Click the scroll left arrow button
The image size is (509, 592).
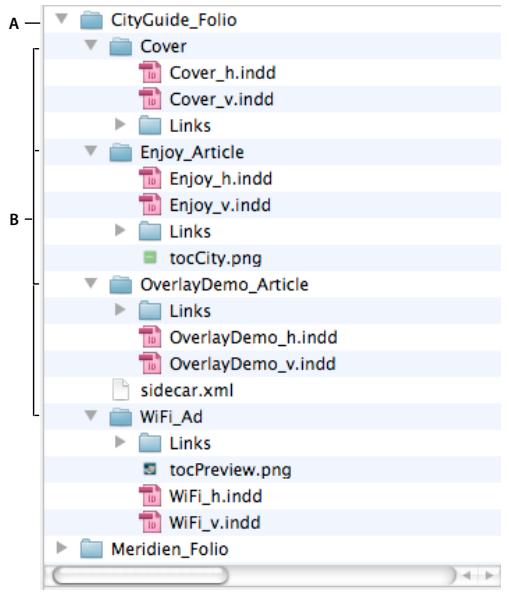click(467, 575)
